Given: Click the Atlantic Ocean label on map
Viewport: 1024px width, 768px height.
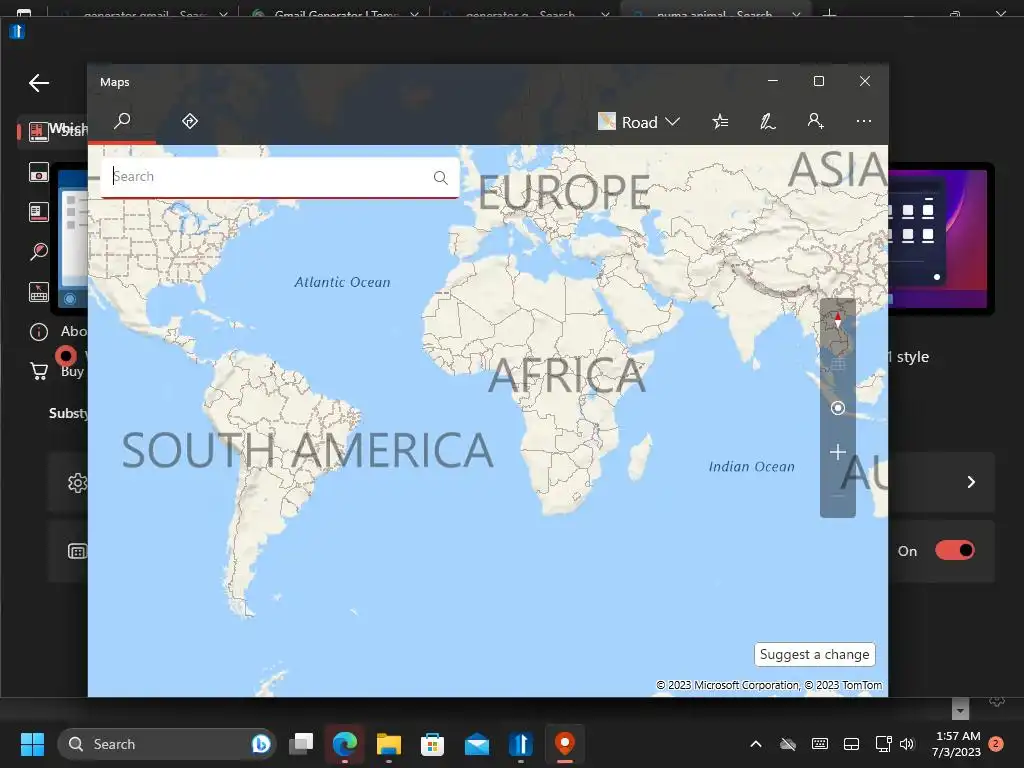Looking at the screenshot, I should click(342, 282).
